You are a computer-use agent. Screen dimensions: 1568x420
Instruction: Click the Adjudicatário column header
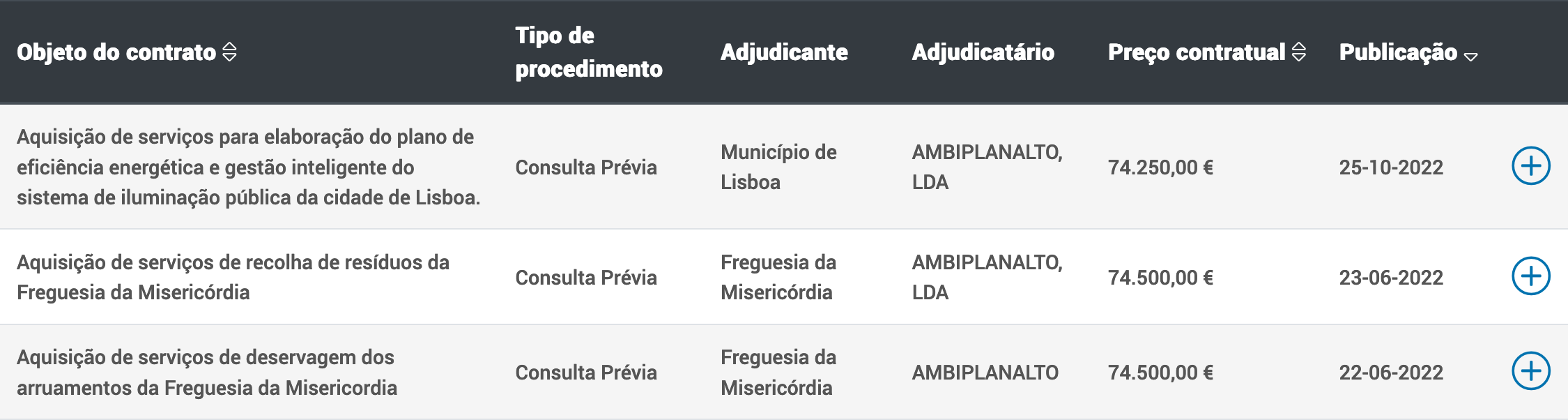(x=983, y=52)
